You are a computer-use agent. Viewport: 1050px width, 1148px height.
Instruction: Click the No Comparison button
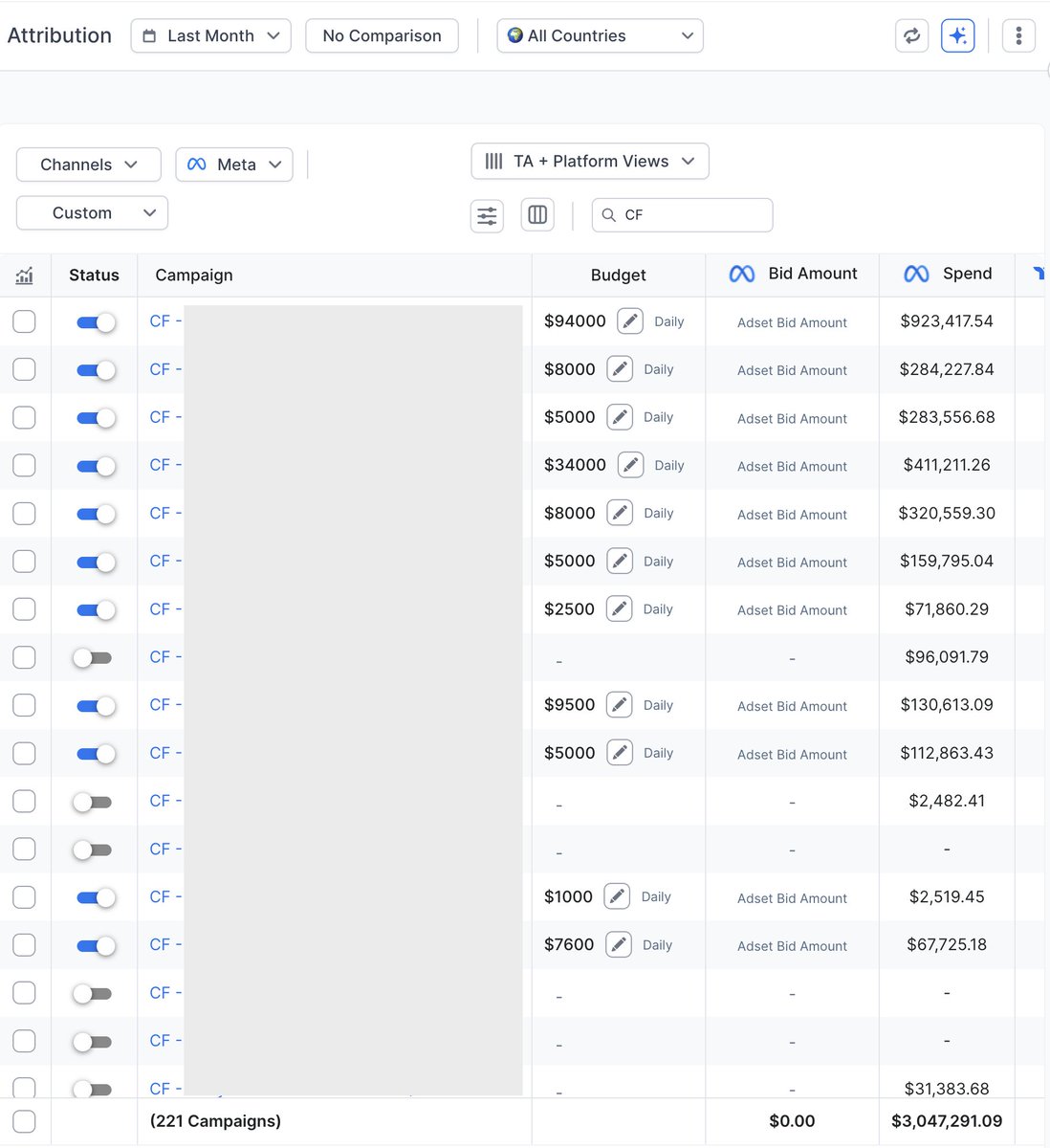382,35
